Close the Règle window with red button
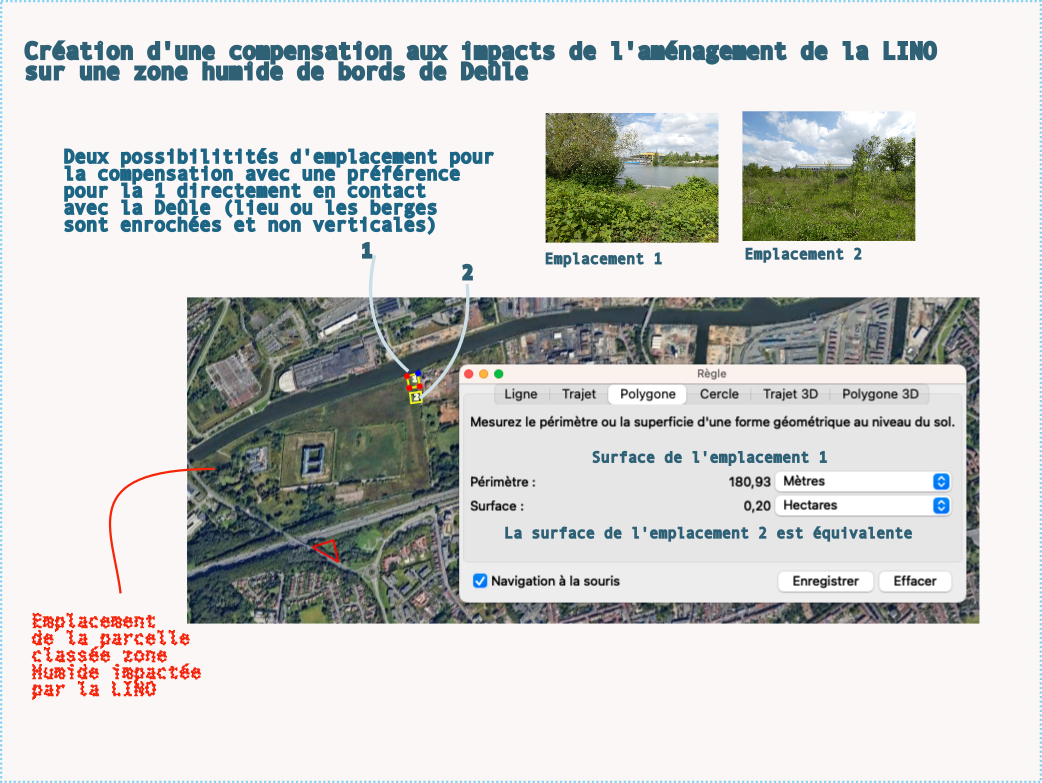The image size is (1042, 783). 468,374
